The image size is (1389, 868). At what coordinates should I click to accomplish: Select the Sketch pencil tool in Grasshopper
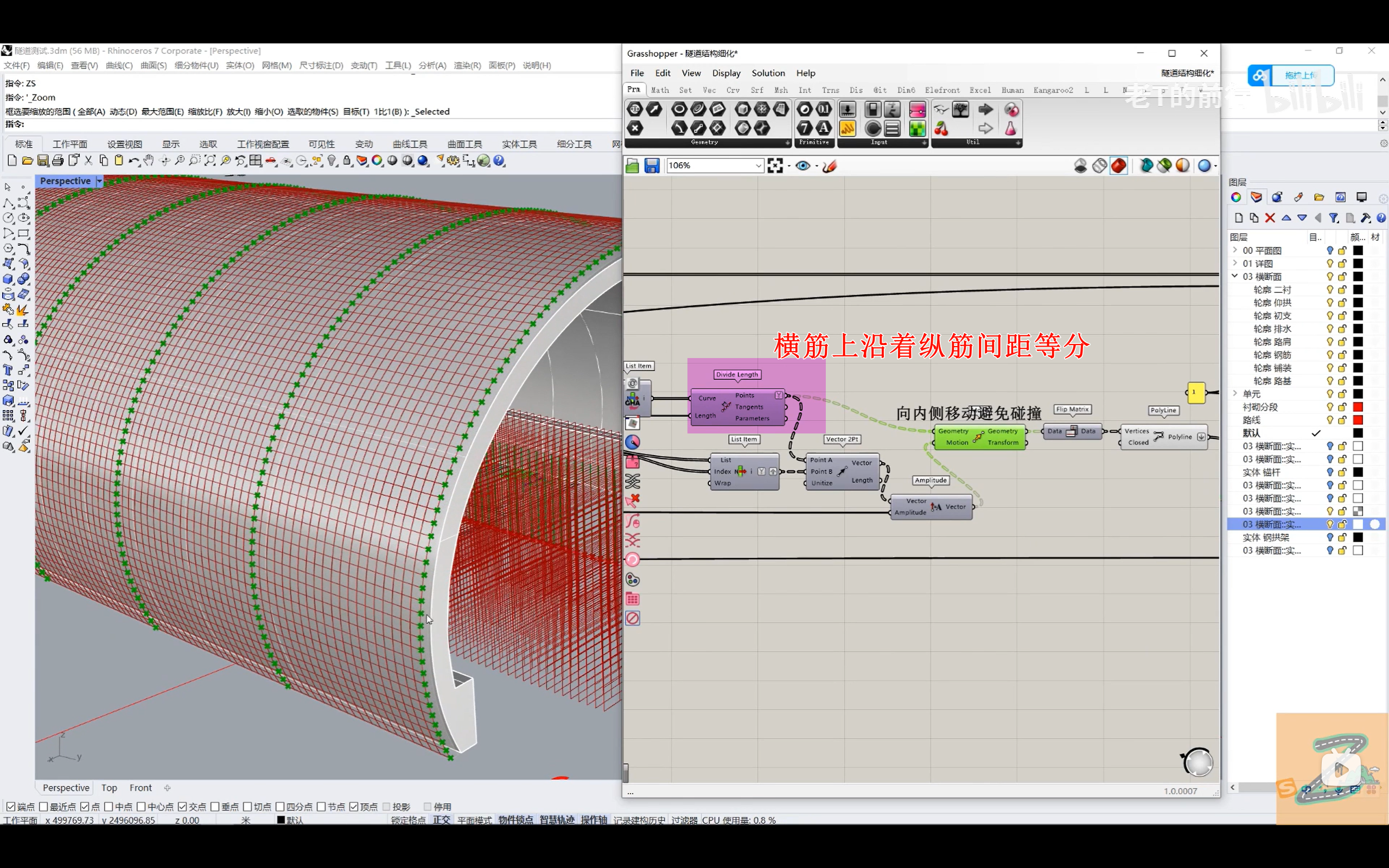point(830,166)
